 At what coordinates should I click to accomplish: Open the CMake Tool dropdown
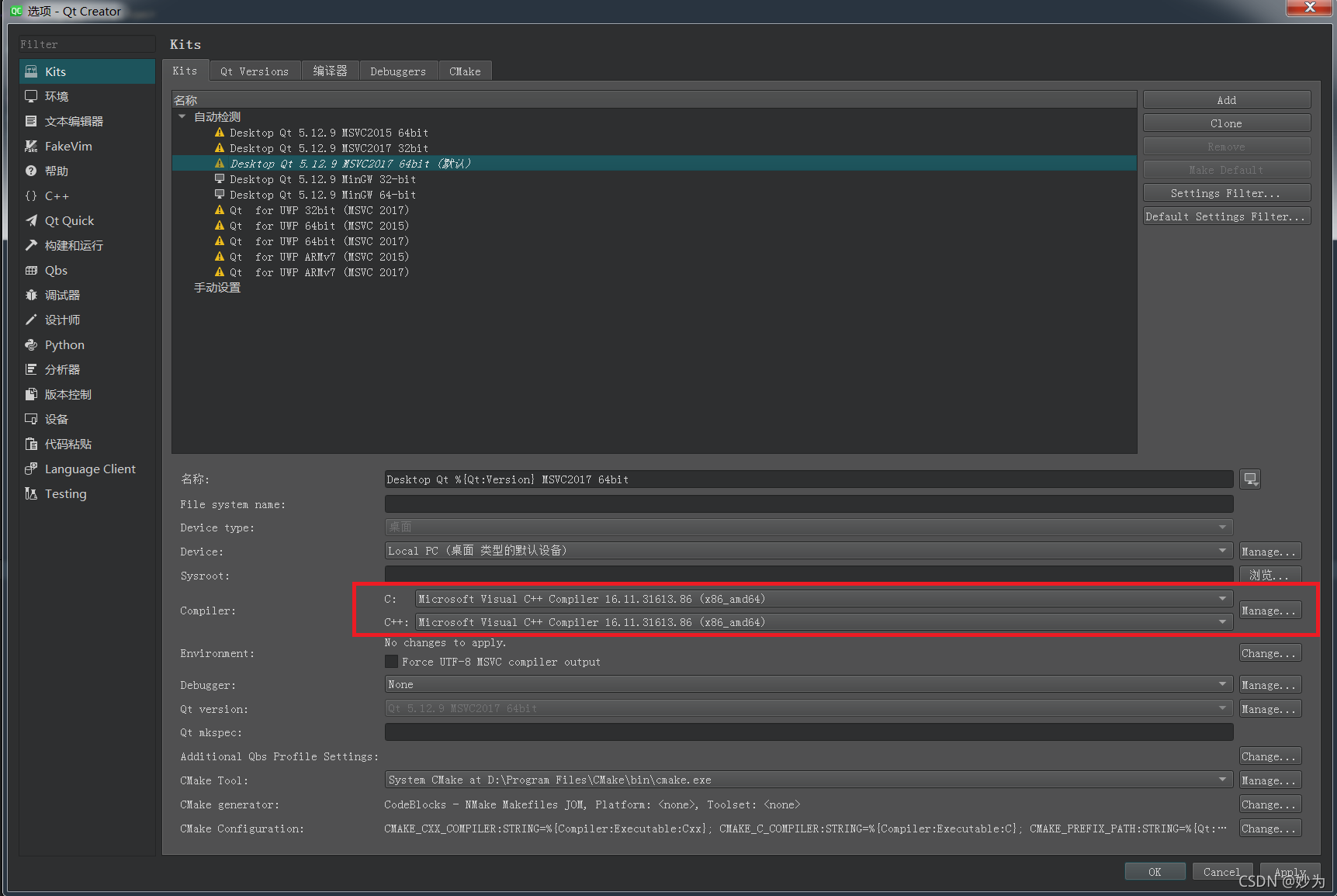click(809, 780)
